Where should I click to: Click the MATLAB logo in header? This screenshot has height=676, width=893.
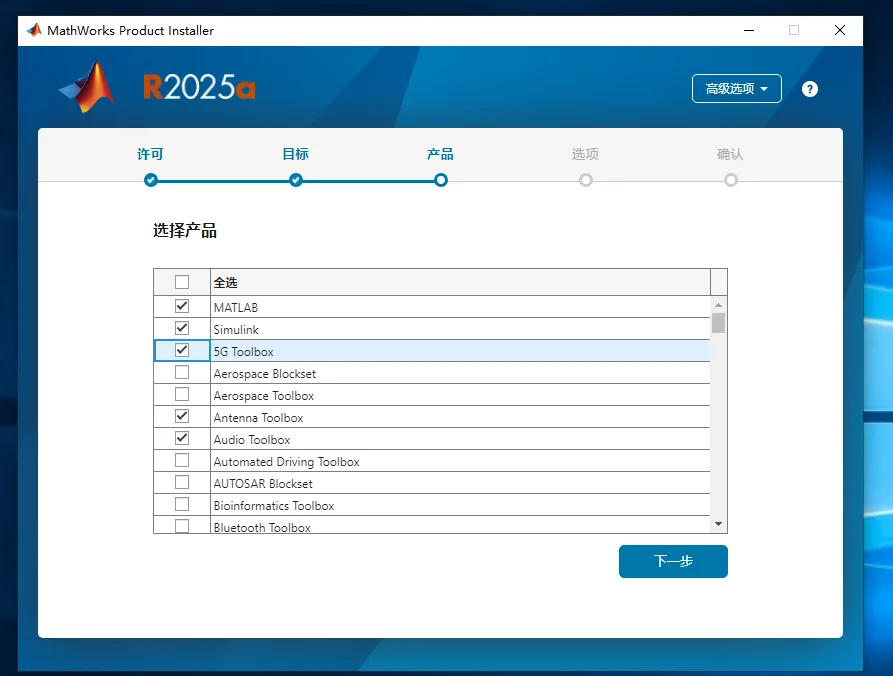click(x=87, y=88)
